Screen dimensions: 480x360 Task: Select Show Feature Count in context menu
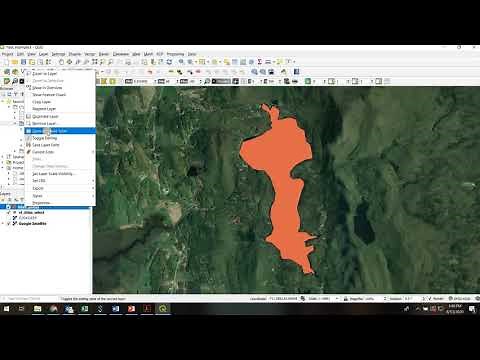[60, 95]
